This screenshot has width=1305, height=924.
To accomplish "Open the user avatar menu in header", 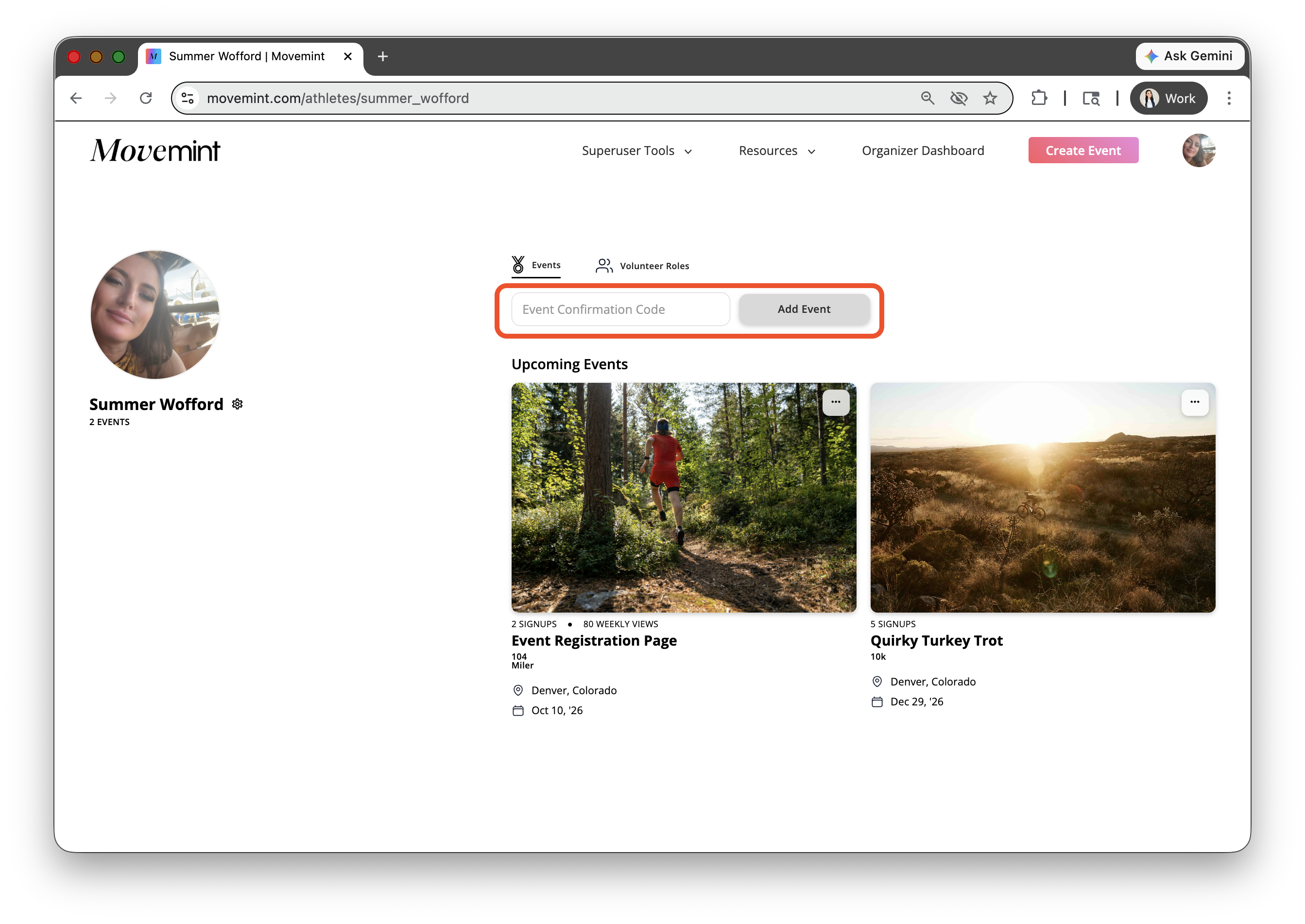I will [1198, 151].
